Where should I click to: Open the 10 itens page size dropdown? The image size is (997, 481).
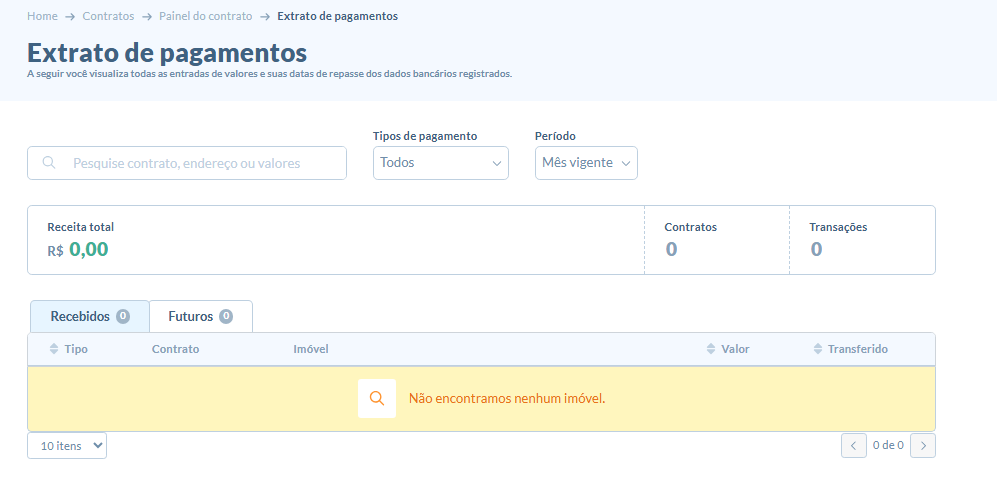pos(67,445)
